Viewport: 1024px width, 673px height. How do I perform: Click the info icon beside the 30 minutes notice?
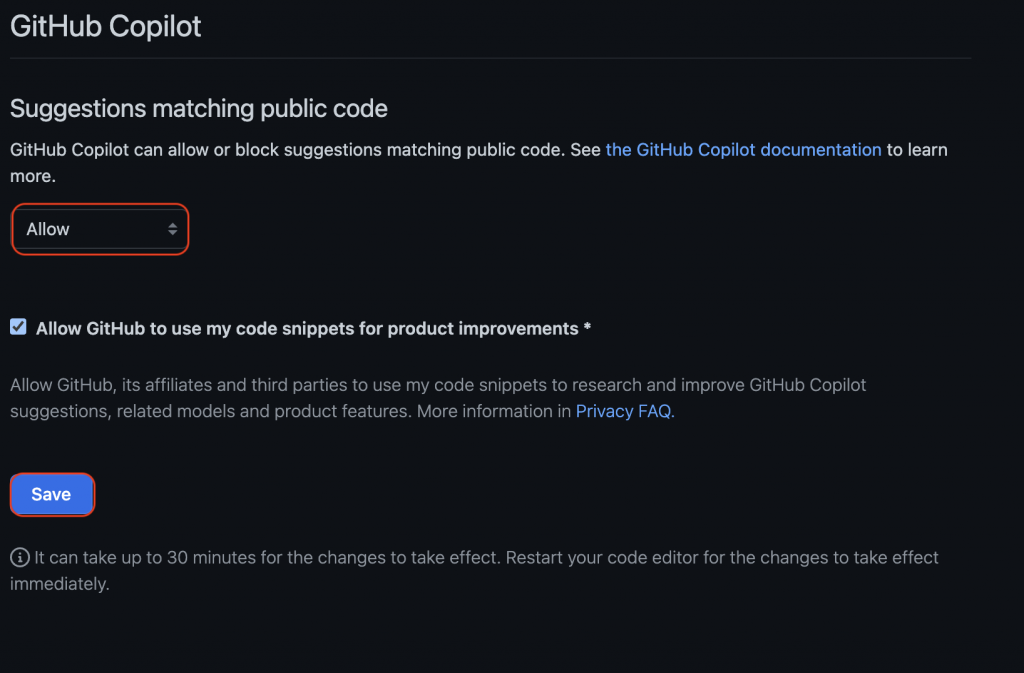click(x=19, y=557)
